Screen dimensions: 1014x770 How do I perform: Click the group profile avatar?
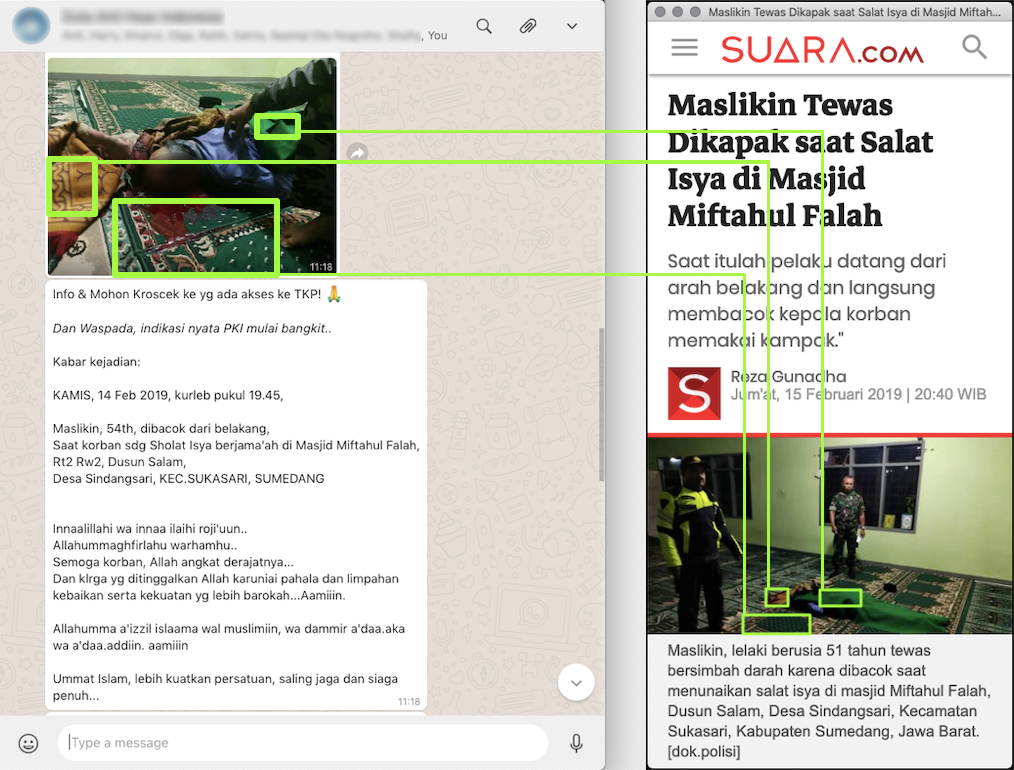(x=32, y=26)
